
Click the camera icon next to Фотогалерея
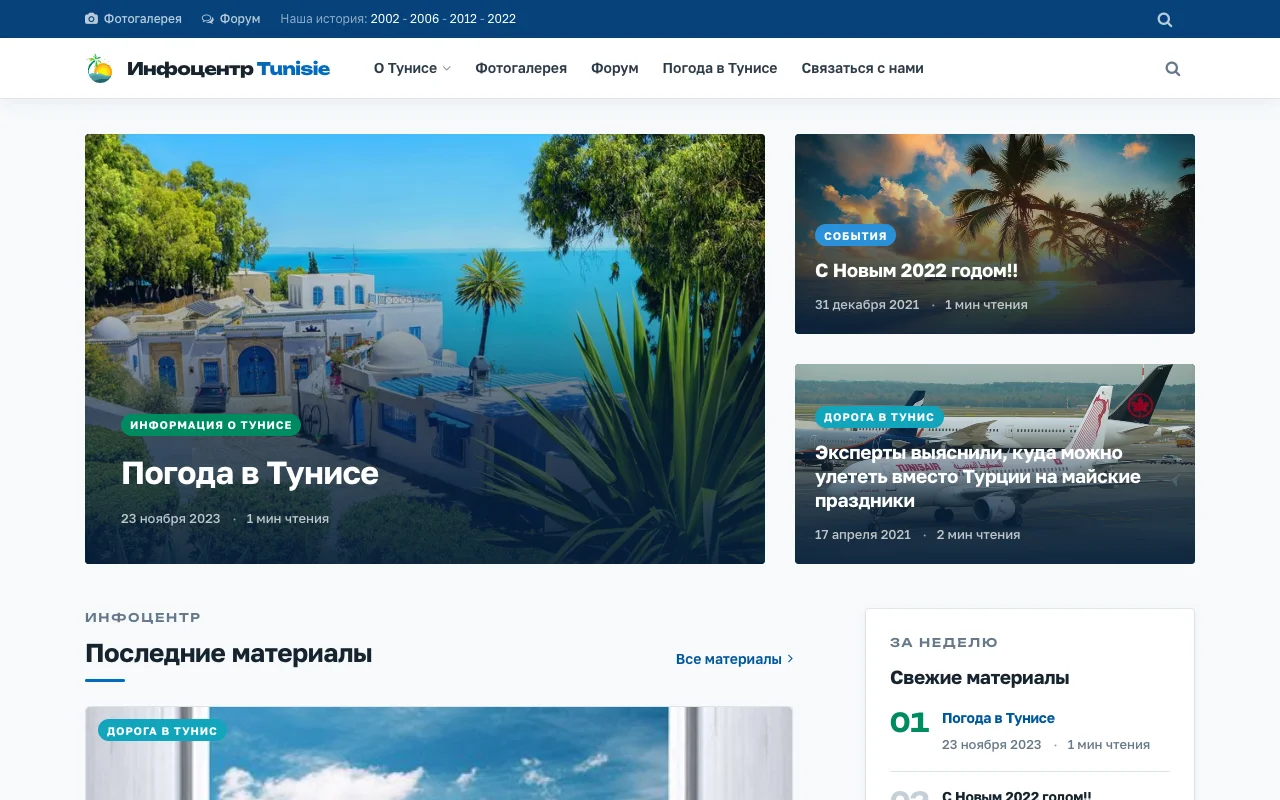click(x=91, y=19)
